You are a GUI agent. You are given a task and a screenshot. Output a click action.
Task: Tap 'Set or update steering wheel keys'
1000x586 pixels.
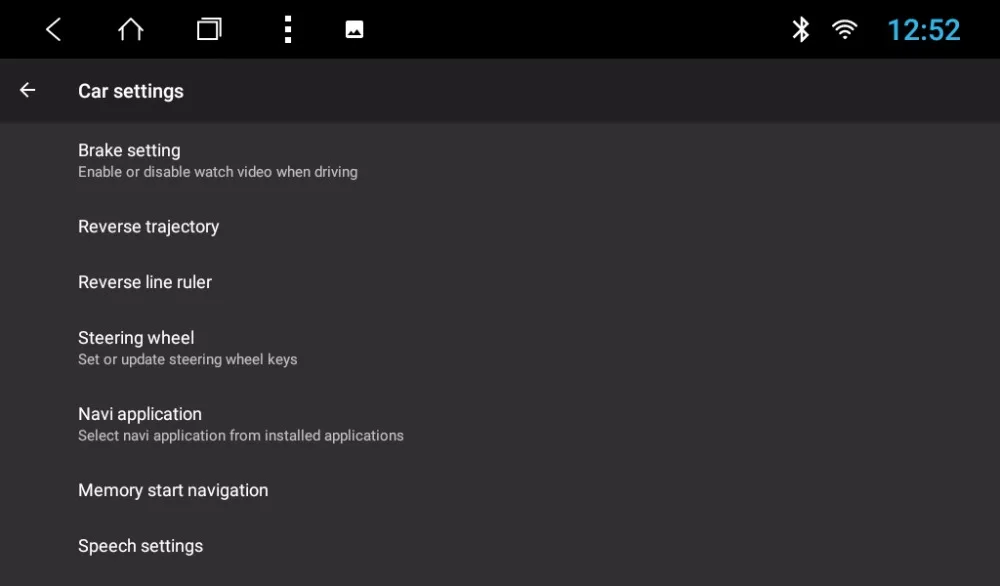[x=188, y=360]
